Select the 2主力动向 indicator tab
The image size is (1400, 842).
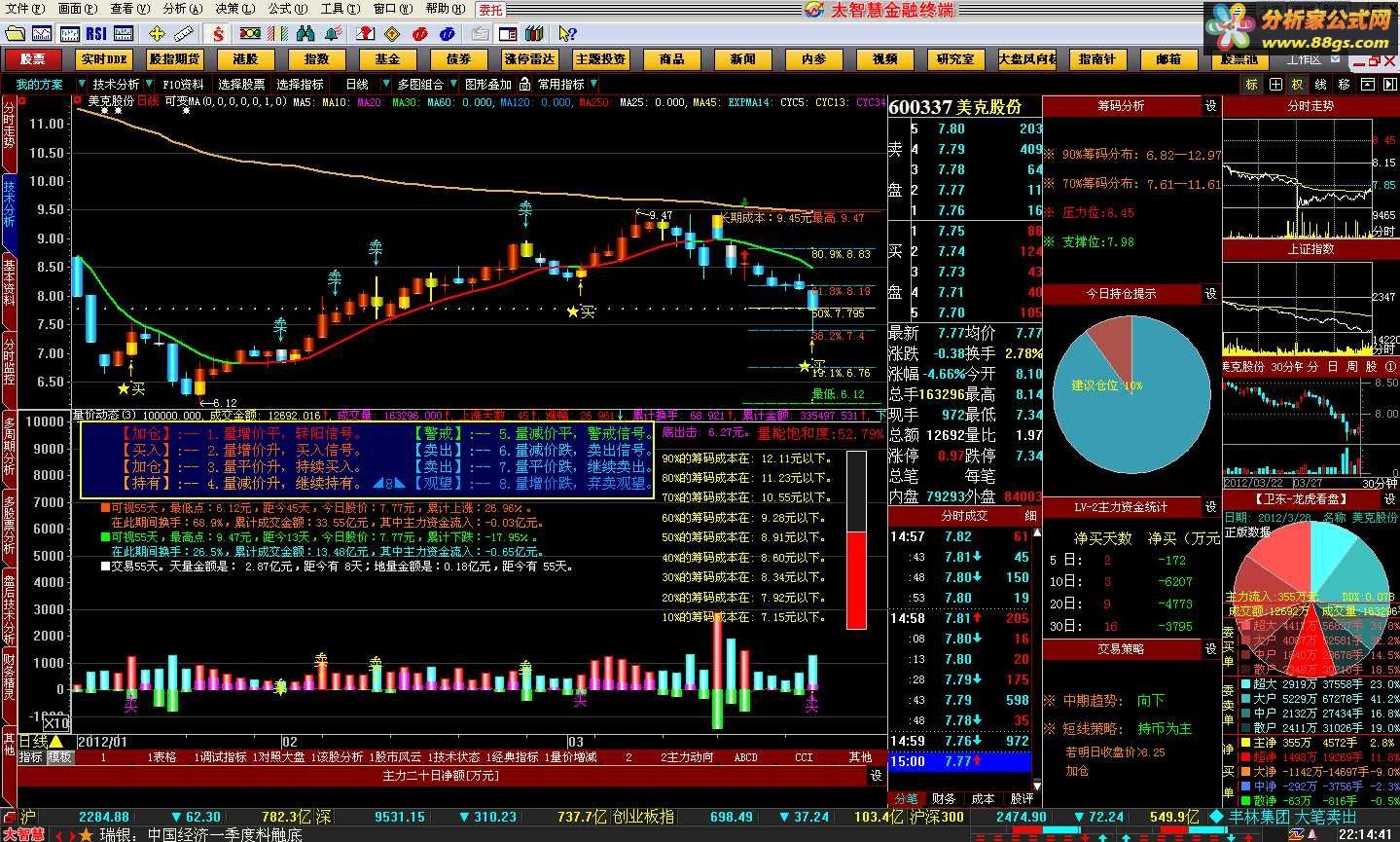click(687, 756)
